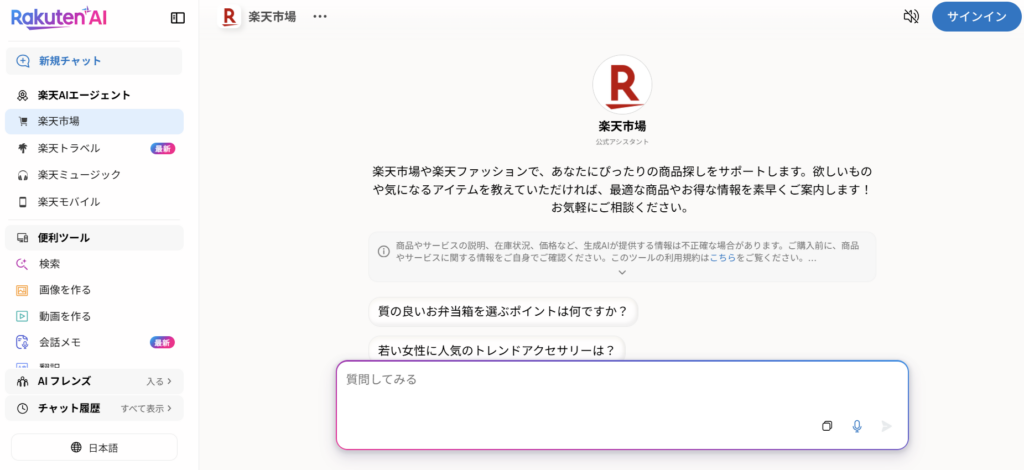
Task: Open the 会話メモ tool
Action: (x=59, y=342)
